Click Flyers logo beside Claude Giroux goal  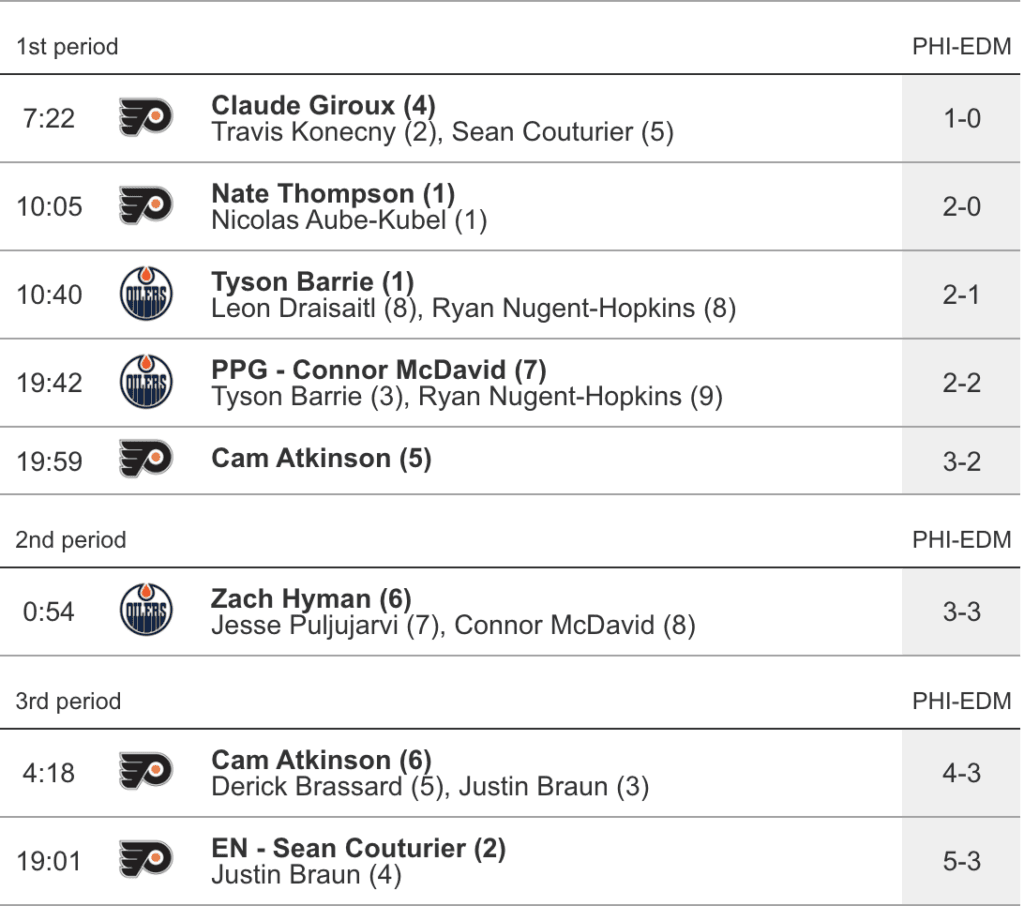pyautogui.click(x=145, y=119)
